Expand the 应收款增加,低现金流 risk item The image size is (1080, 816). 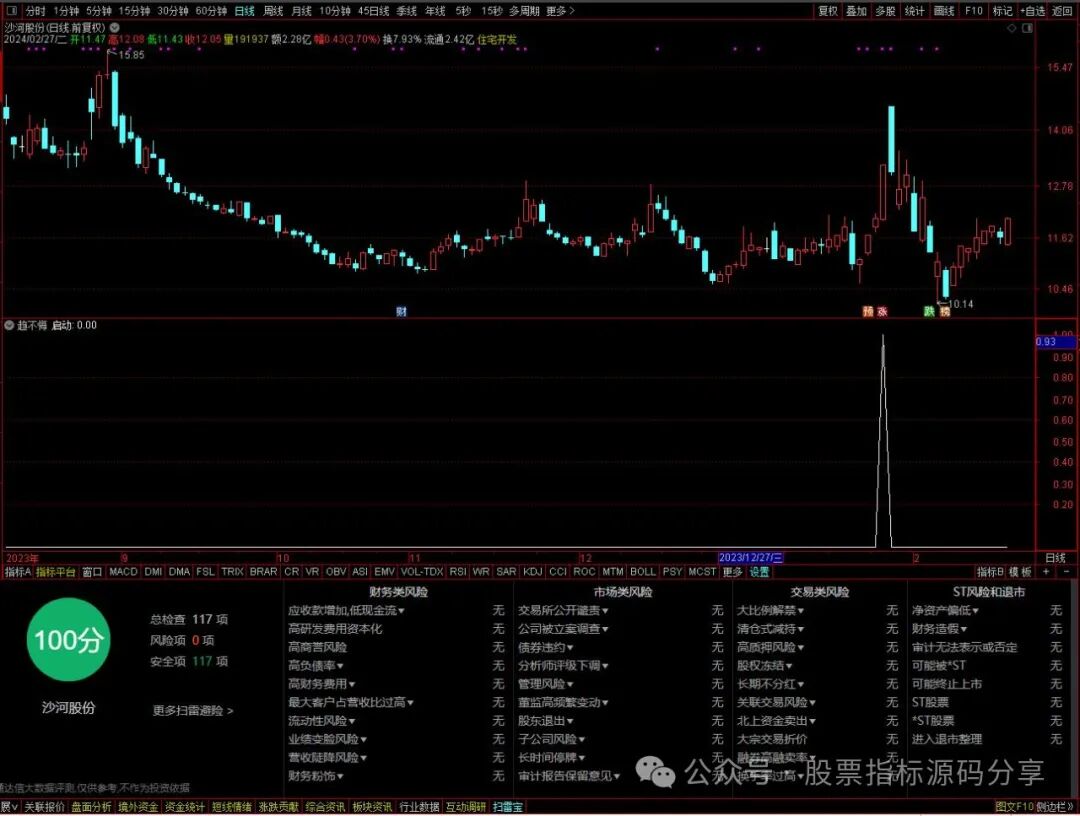point(346,610)
